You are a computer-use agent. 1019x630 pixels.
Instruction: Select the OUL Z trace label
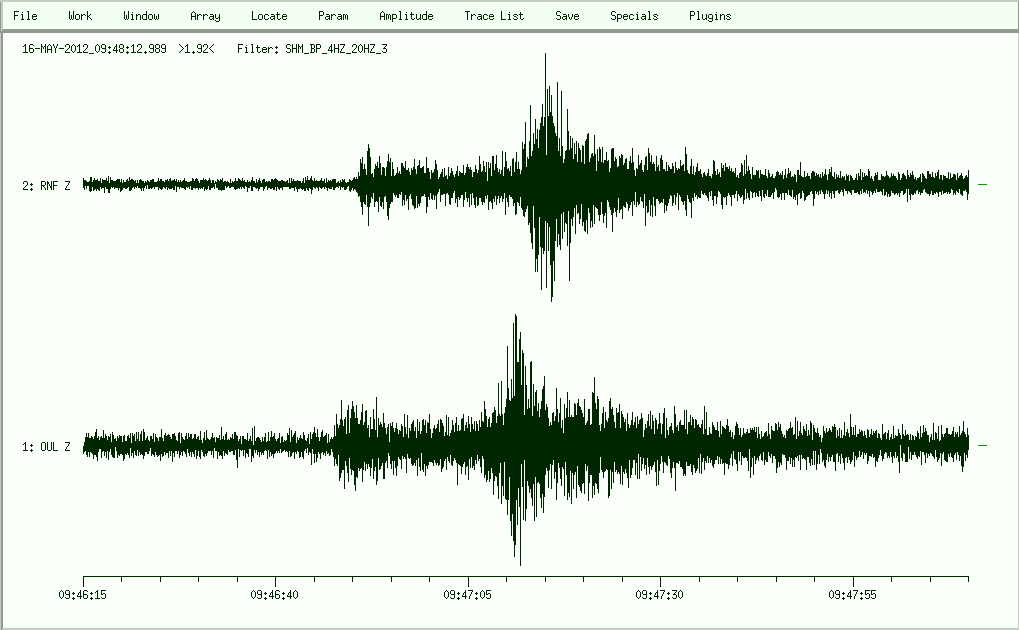(46, 447)
